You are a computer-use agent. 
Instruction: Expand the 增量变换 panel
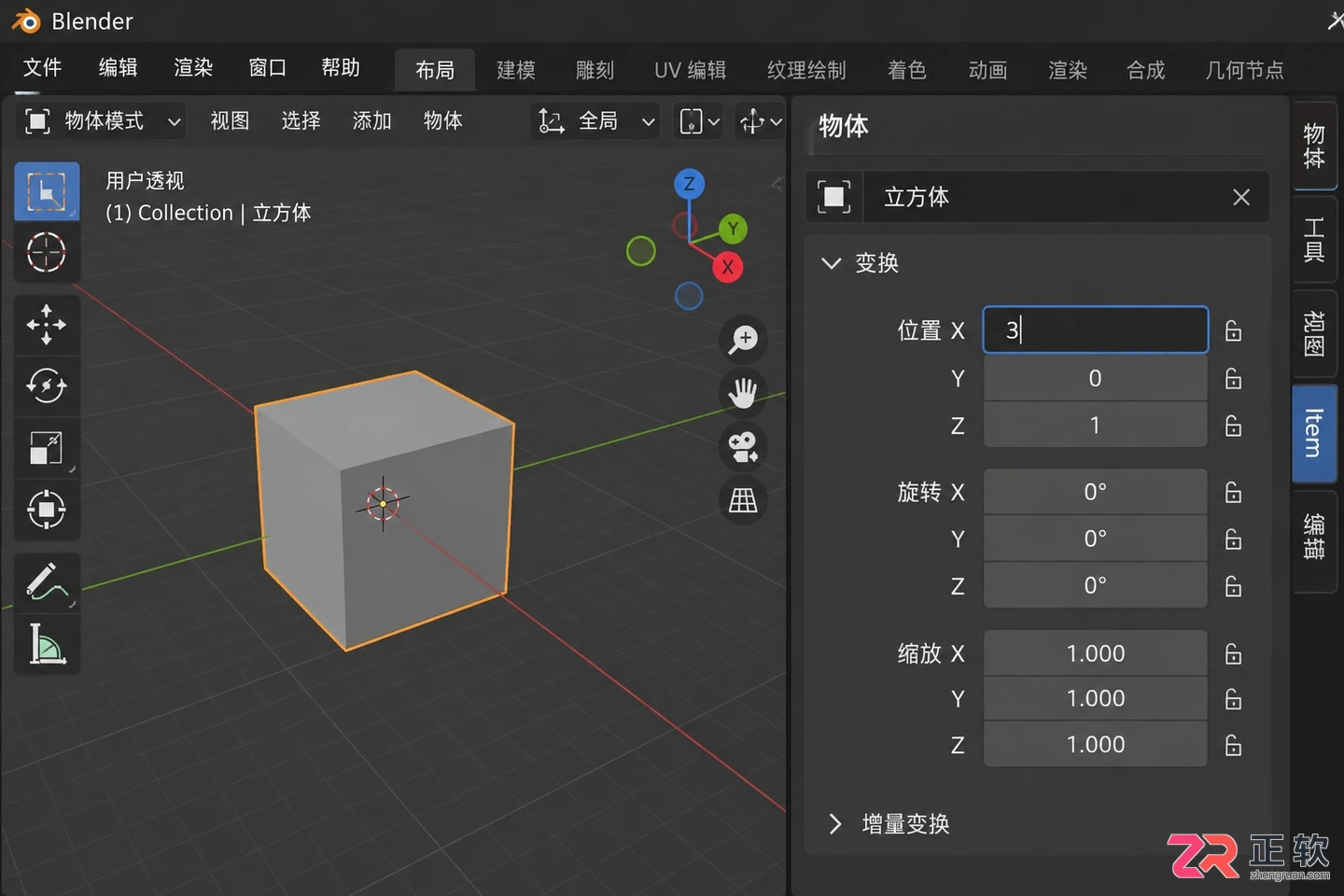click(x=834, y=823)
